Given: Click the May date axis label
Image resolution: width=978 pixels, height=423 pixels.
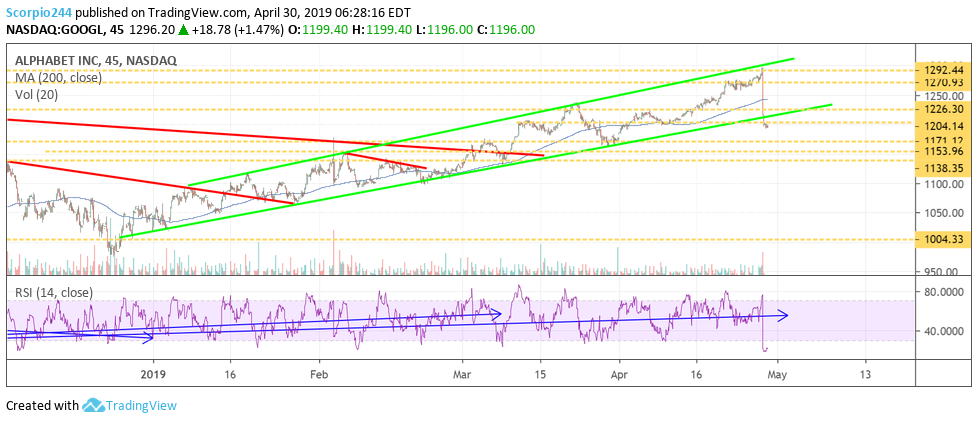Looking at the screenshot, I should 777,376.
